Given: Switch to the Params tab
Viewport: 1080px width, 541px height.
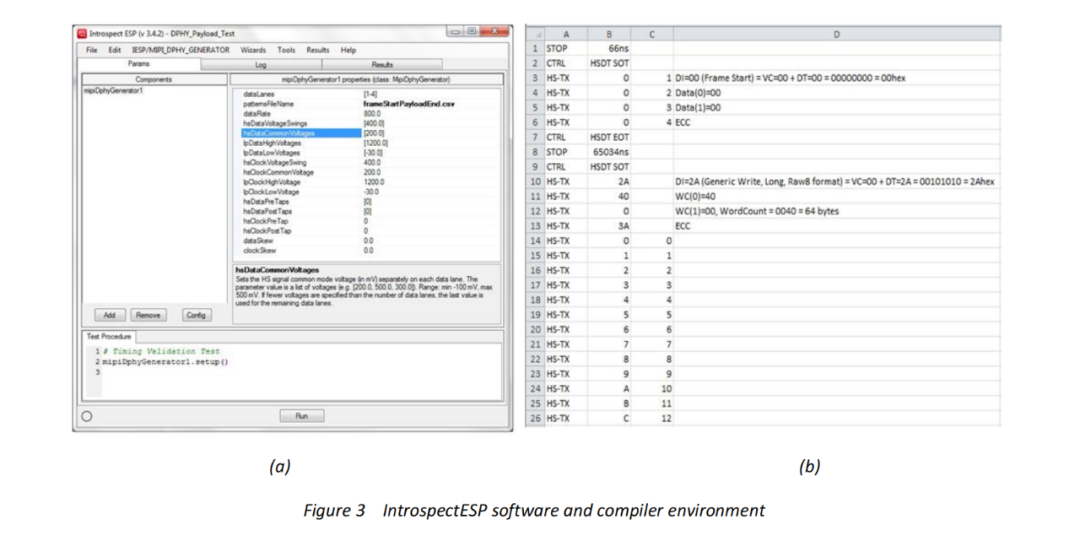Looking at the screenshot, I should tap(140, 63).
